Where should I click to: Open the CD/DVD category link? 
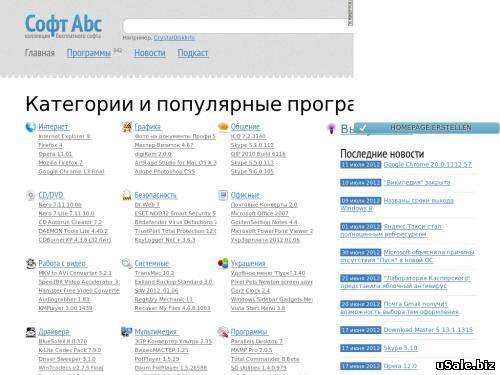click(x=51, y=195)
